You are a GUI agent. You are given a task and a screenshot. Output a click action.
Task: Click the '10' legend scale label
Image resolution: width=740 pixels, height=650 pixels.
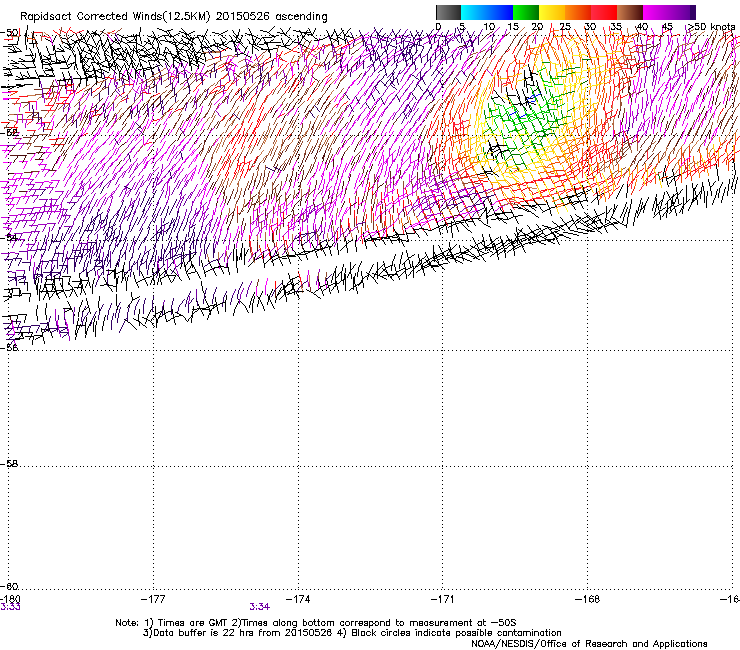click(x=489, y=26)
